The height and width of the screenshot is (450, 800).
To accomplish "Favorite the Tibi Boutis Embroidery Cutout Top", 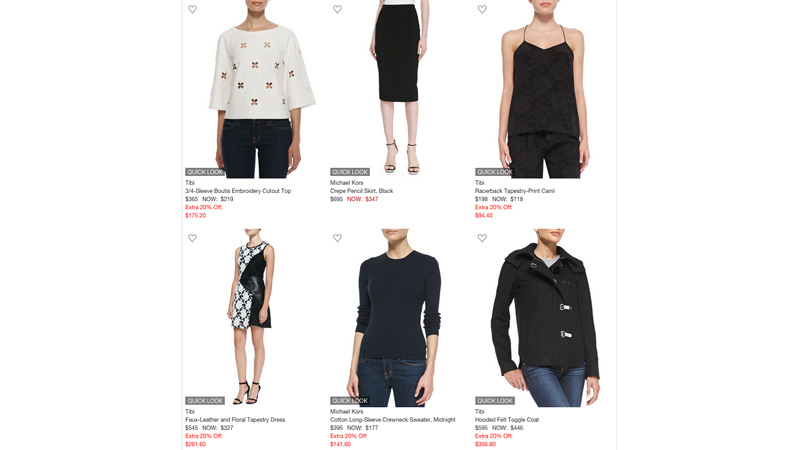I will pos(192,9).
